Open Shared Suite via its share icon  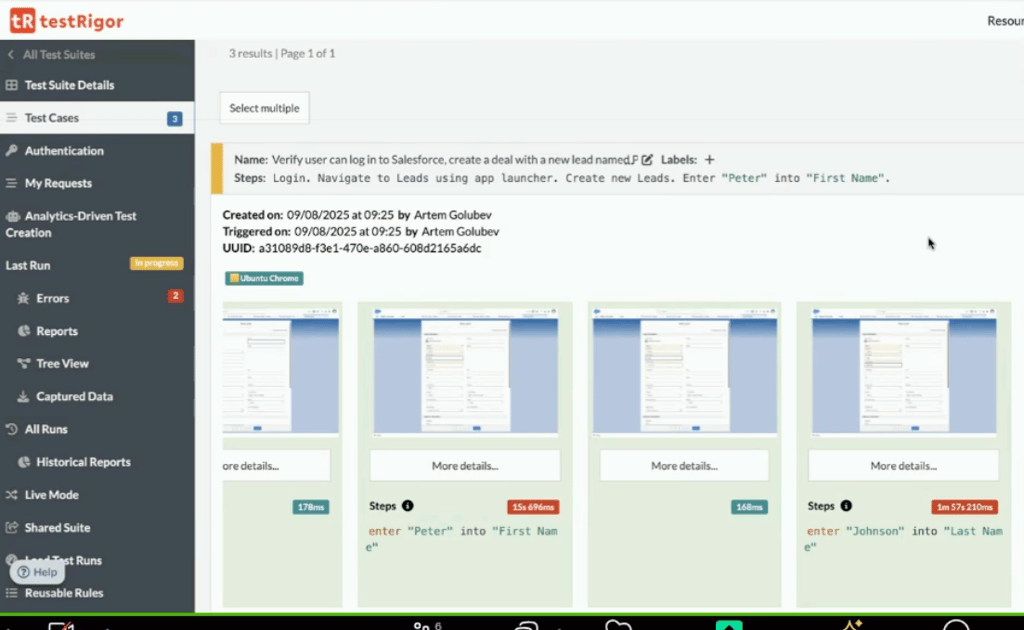11,528
